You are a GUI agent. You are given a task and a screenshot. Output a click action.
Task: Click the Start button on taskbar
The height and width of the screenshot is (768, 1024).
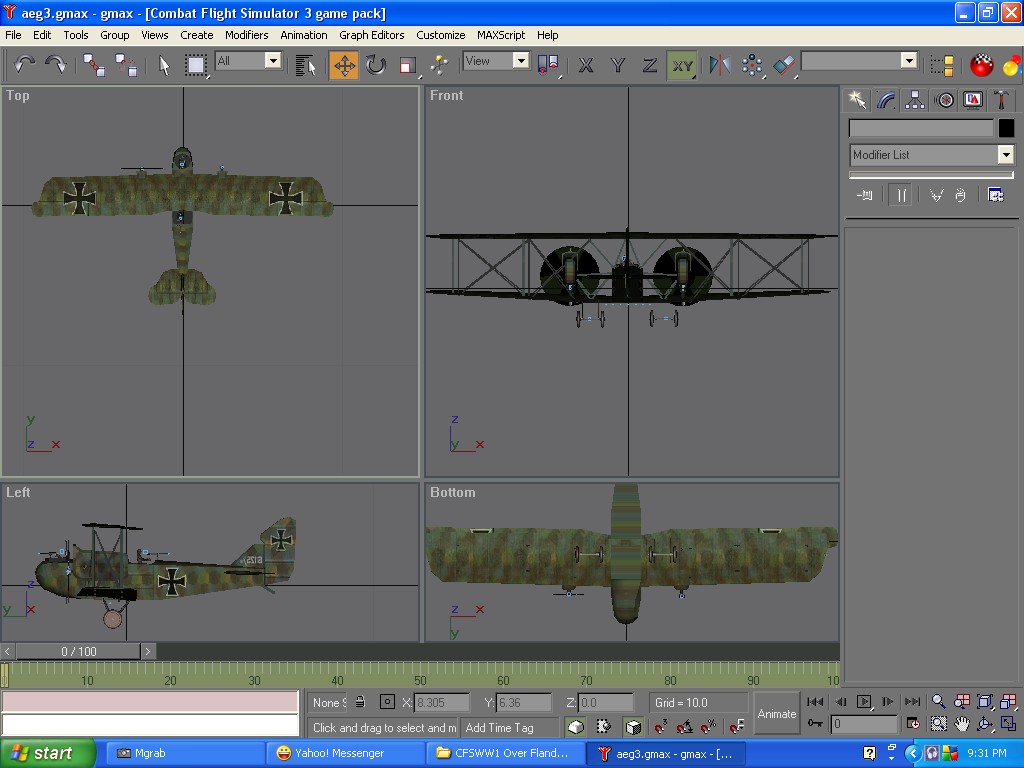tap(48, 753)
